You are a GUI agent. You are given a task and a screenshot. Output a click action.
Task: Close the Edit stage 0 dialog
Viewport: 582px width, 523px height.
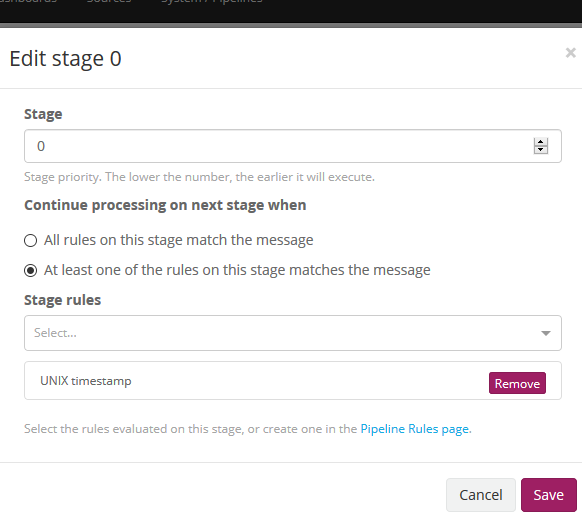click(x=570, y=53)
